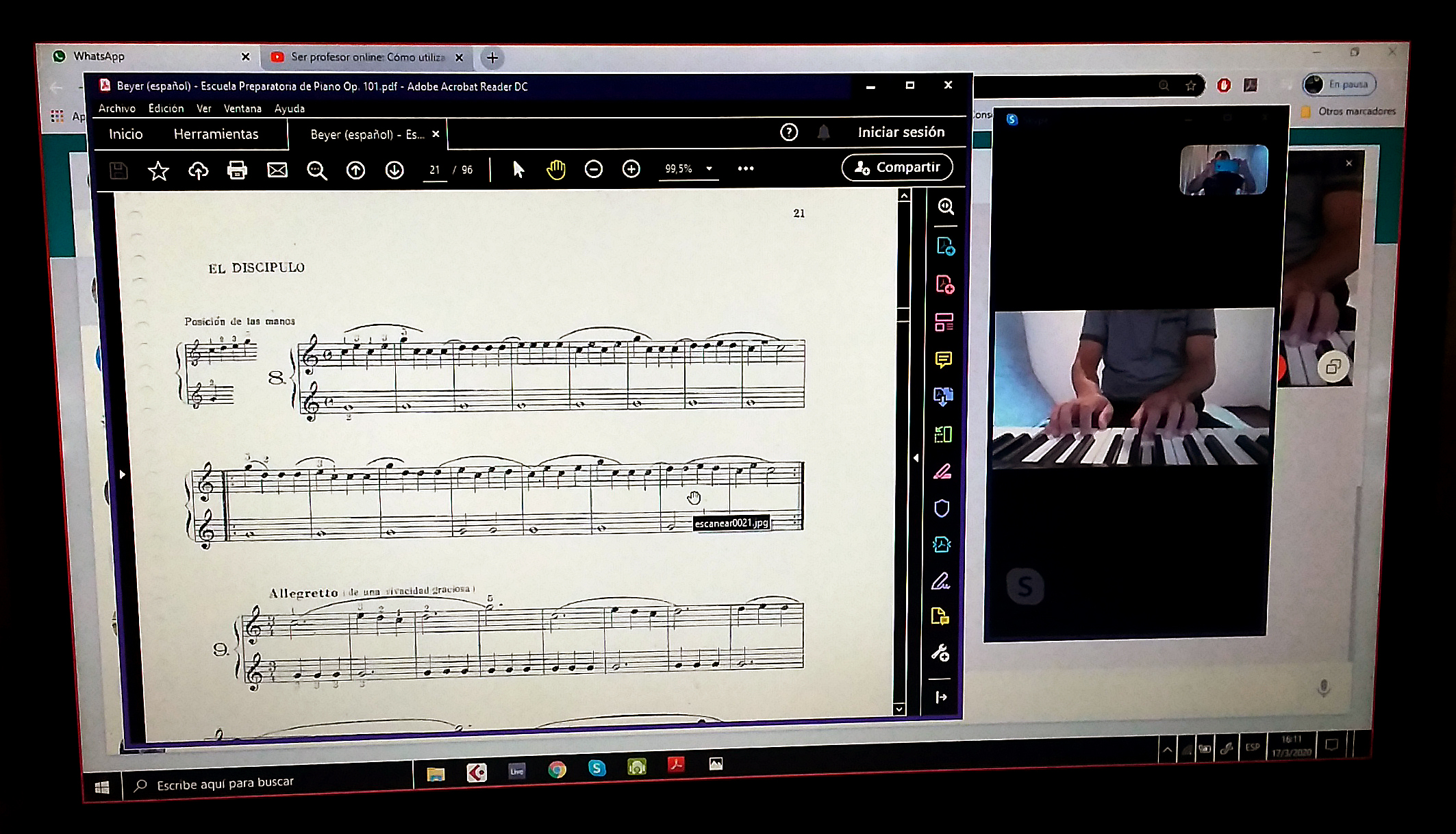Zoom in with the plus circle
This screenshot has width=1456, height=834.
pyautogui.click(x=631, y=168)
